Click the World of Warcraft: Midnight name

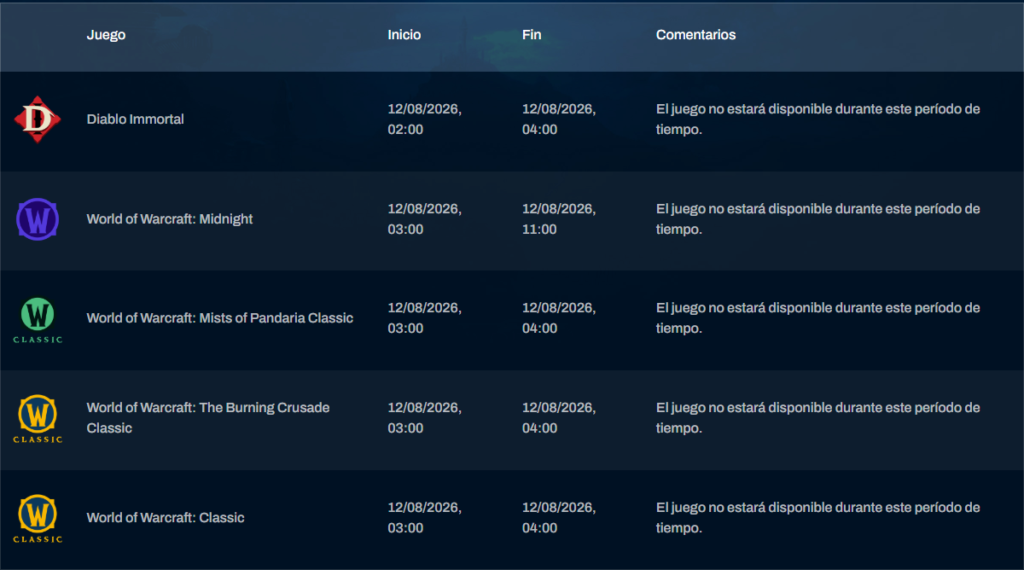coord(170,219)
